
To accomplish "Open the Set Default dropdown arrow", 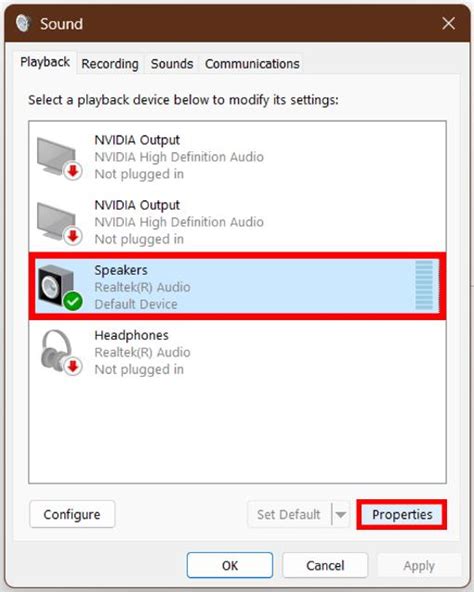I will [340, 514].
